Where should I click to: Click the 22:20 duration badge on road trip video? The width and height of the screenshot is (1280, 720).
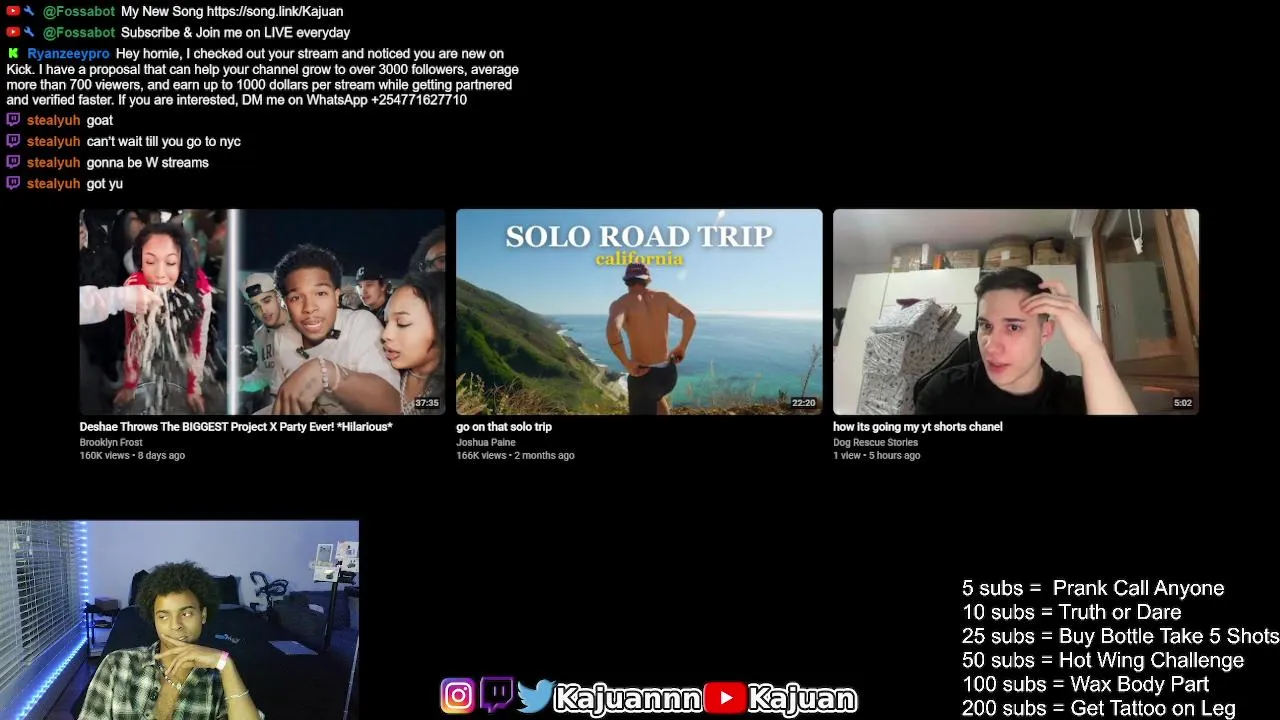[x=804, y=403]
